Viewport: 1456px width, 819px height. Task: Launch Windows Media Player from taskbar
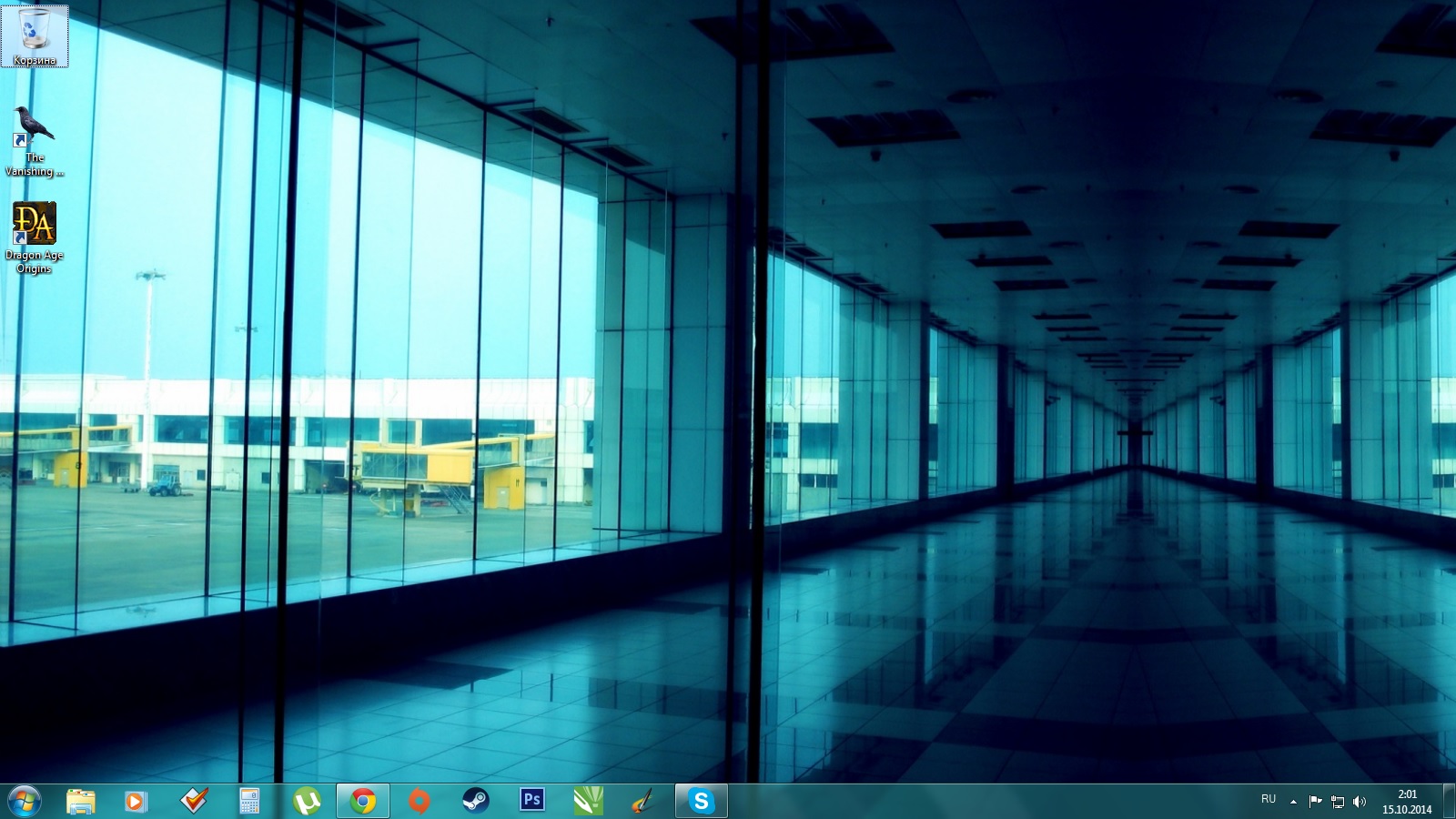[x=136, y=801]
